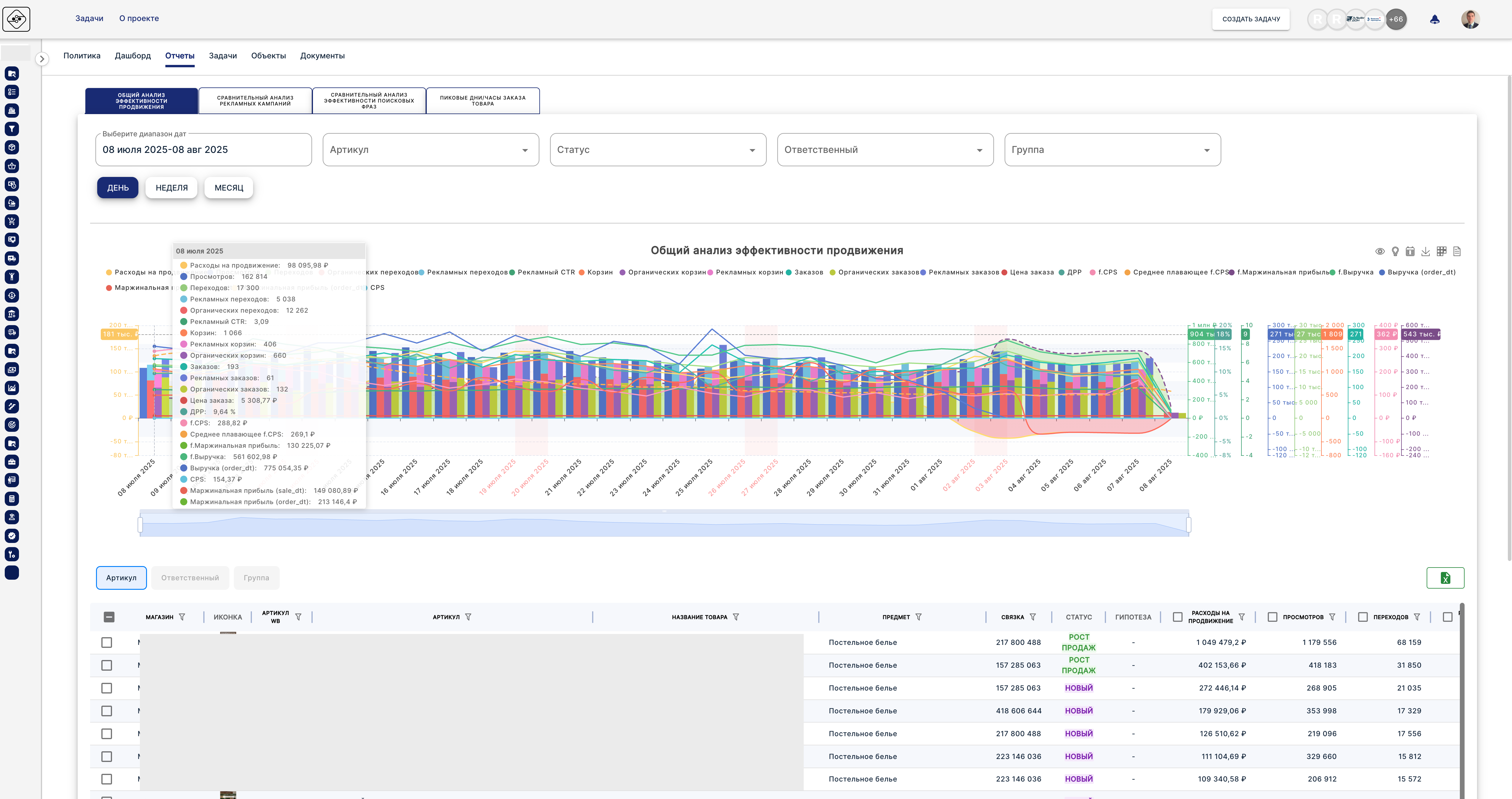The height and width of the screenshot is (799, 1512).
Task: Select the row with 272 446,14 ₽ spend
Action: [x=107, y=688]
